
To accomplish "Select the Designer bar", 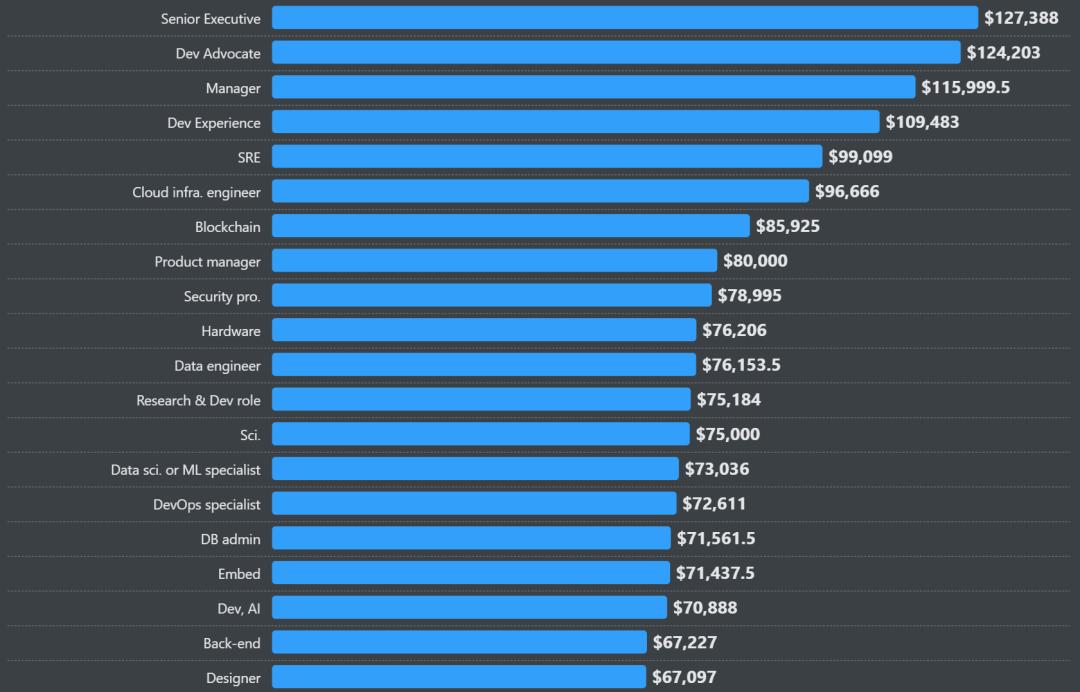I will point(458,677).
